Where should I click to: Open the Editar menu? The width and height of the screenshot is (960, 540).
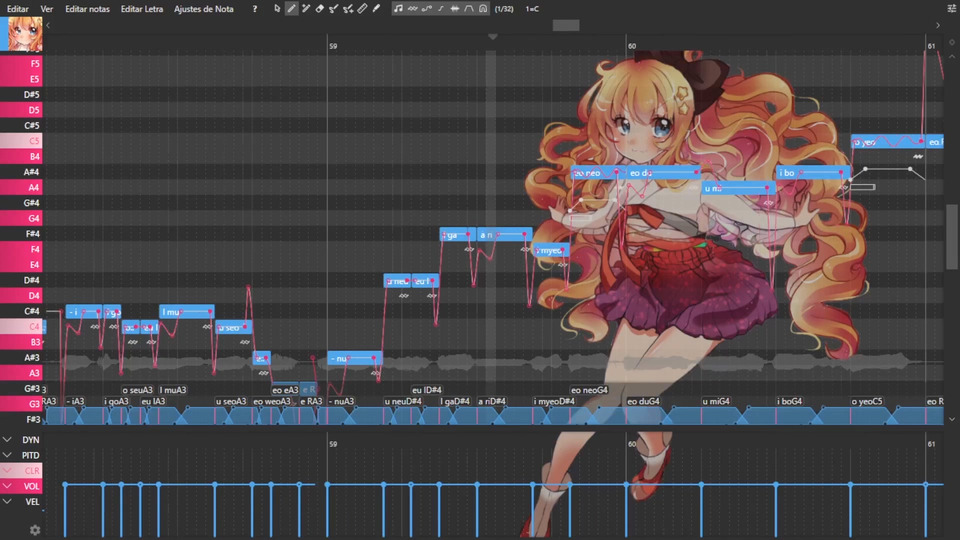(18, 9)
